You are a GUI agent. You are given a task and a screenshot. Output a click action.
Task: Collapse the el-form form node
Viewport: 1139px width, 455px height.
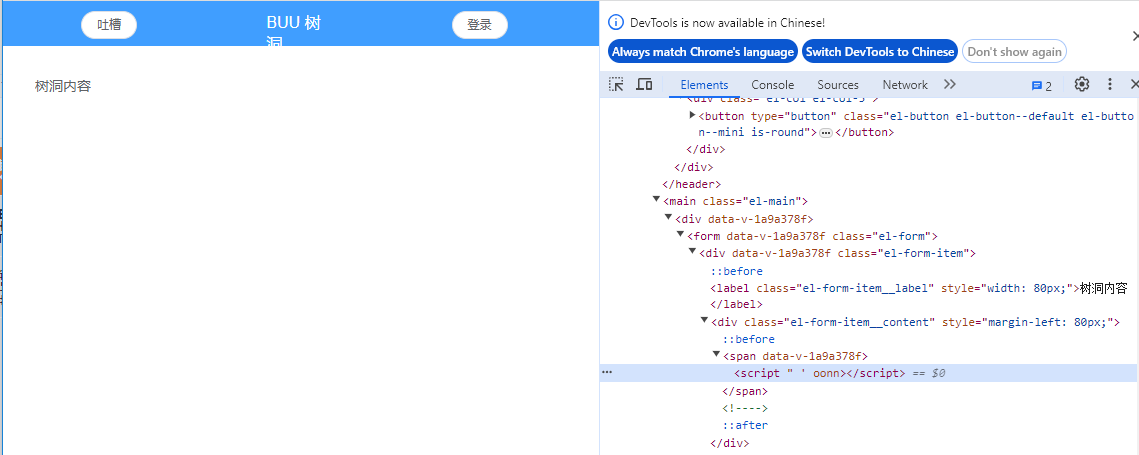681,236
